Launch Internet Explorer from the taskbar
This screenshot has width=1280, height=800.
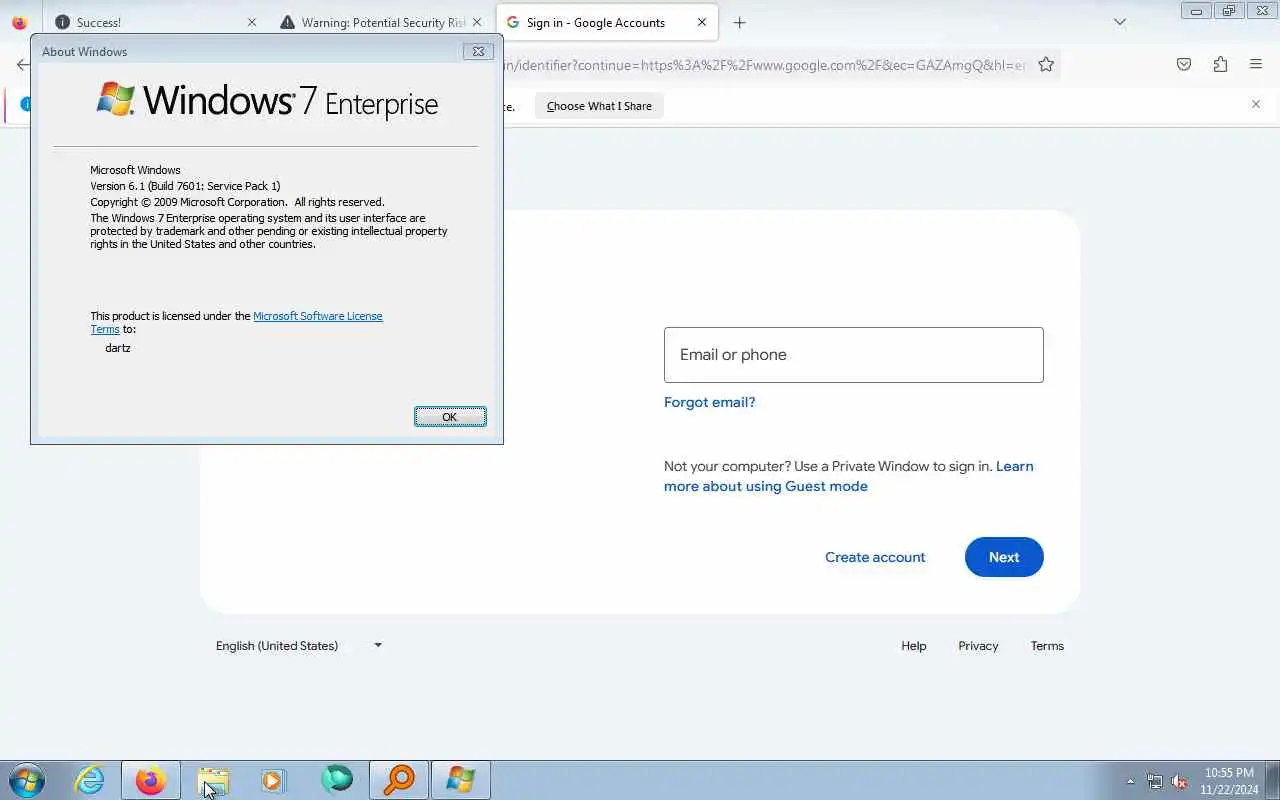(90, 780)
